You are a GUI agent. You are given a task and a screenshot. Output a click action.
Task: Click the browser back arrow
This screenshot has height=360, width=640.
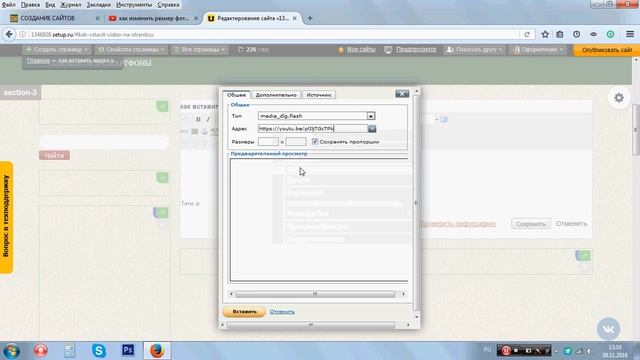point(9,35)
